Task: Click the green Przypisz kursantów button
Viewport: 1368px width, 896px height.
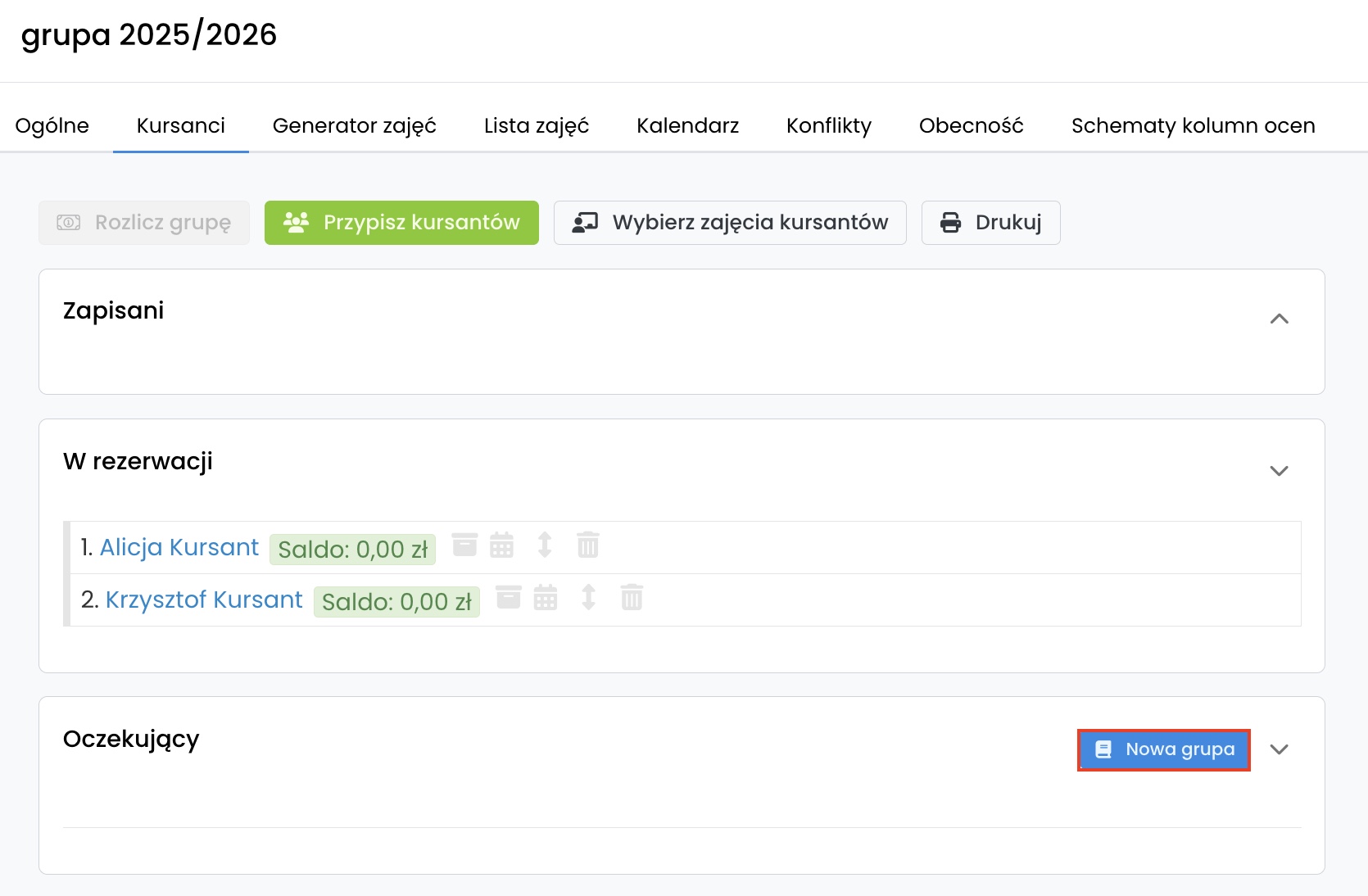Action: pos(401,223)
